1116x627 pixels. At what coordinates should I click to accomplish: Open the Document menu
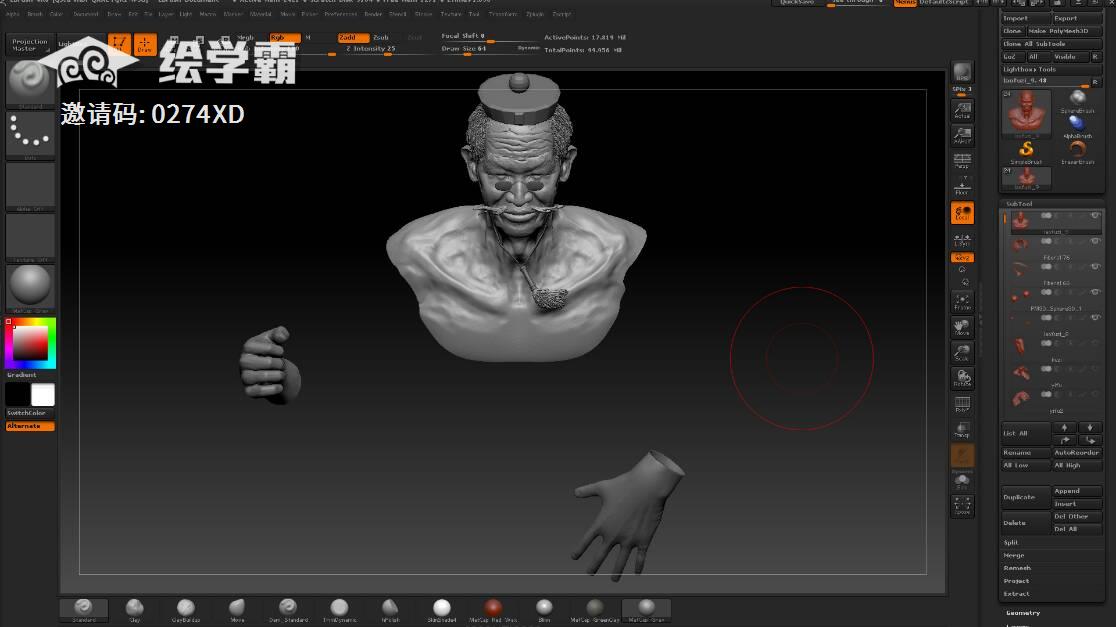[86, 14]
